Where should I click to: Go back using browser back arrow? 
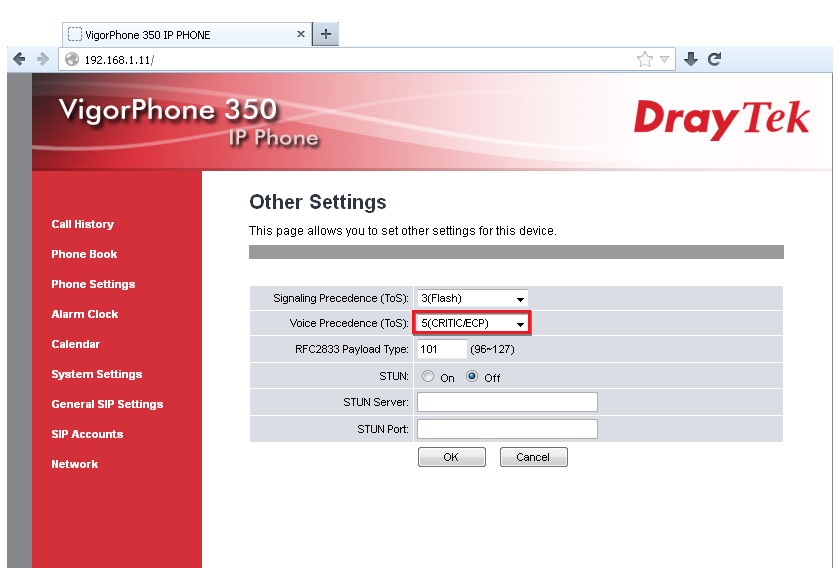[x=19, y=59]
